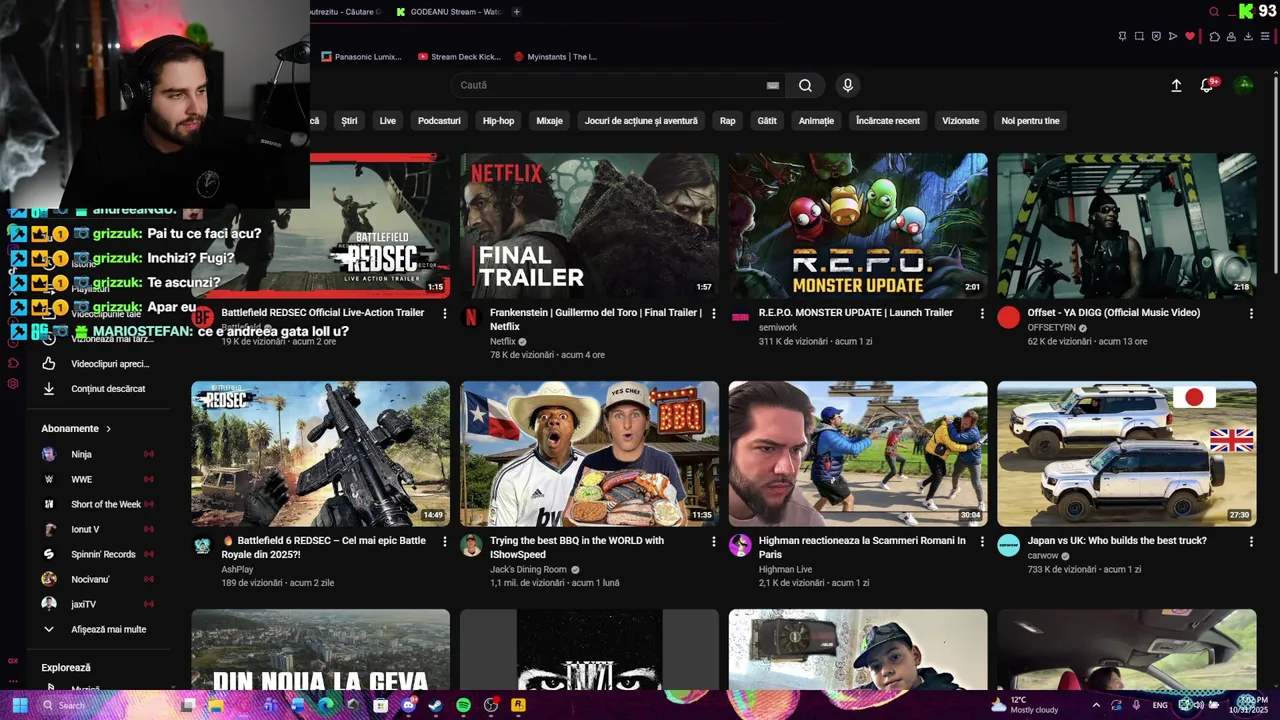1280x720 pixels.
Task: Click the YouTube search magnifier button
Action: coord(805,85)
